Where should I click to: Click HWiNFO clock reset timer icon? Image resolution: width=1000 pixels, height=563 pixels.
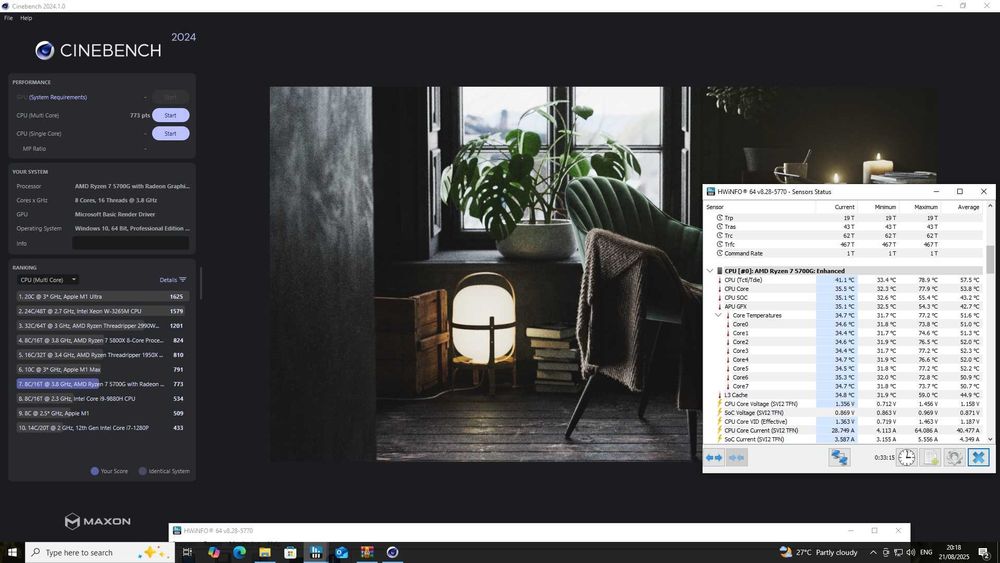(x=906, y=457)
